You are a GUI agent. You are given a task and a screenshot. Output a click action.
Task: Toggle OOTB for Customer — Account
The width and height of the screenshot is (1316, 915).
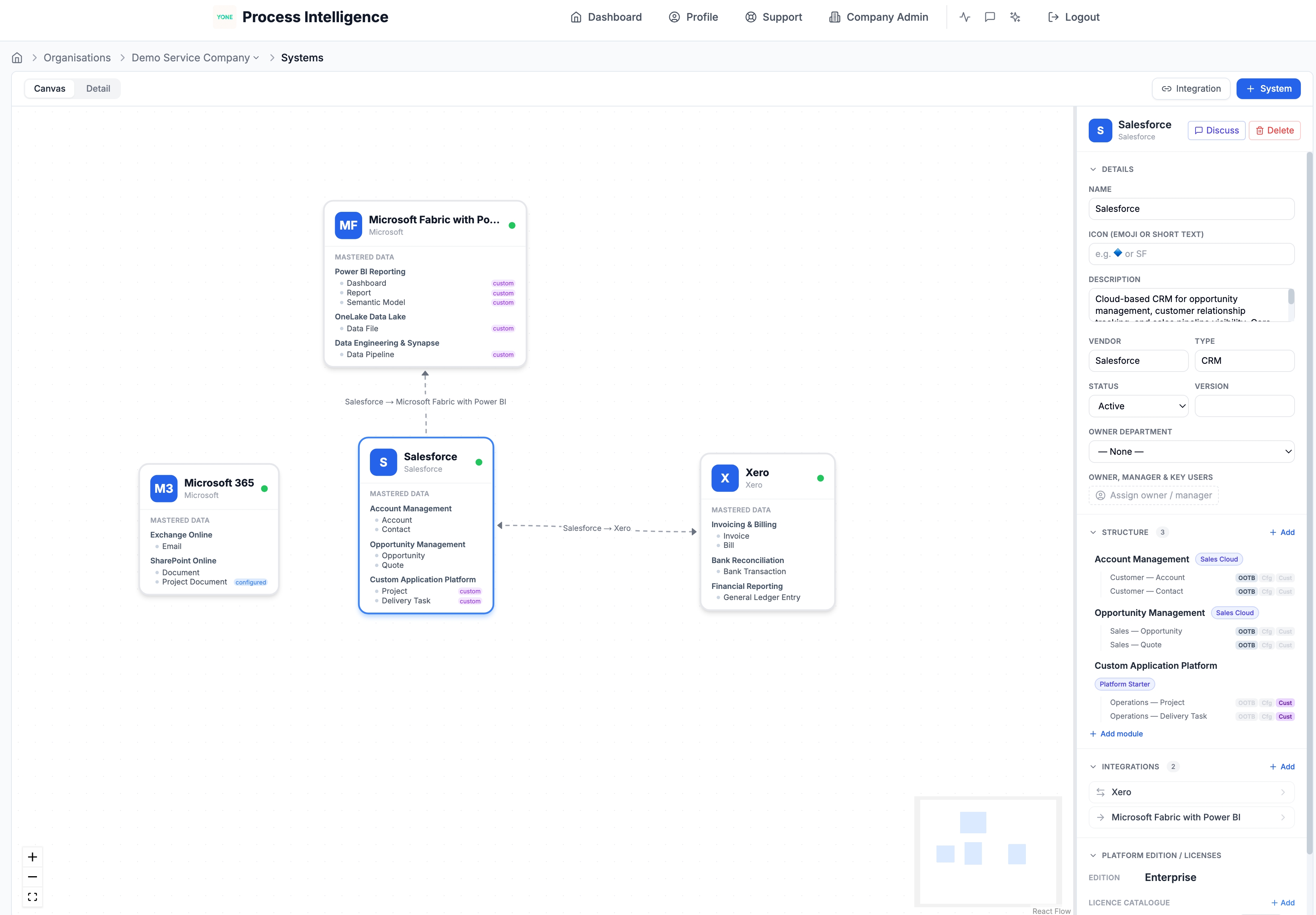[1247, 578]
